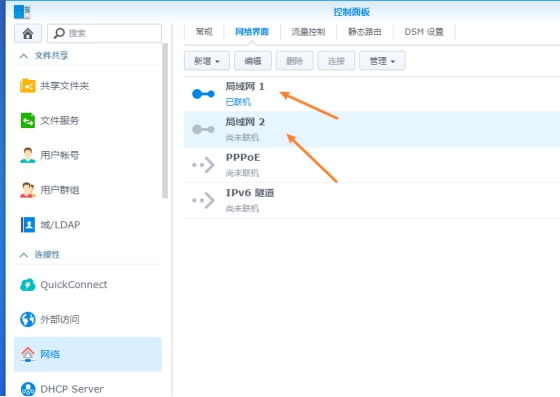Open the 外部访问 globe icon
Image resolution: width=560 pixels, height=397 pixels.
[x=28, y=320]
